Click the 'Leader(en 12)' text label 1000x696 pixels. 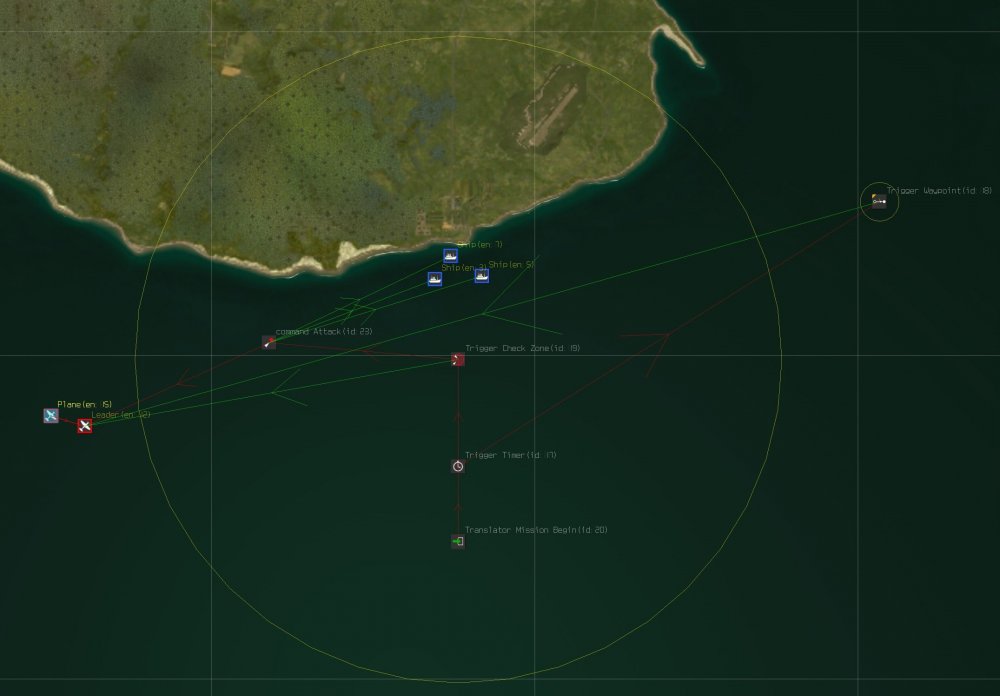click(x=121, y=415)
